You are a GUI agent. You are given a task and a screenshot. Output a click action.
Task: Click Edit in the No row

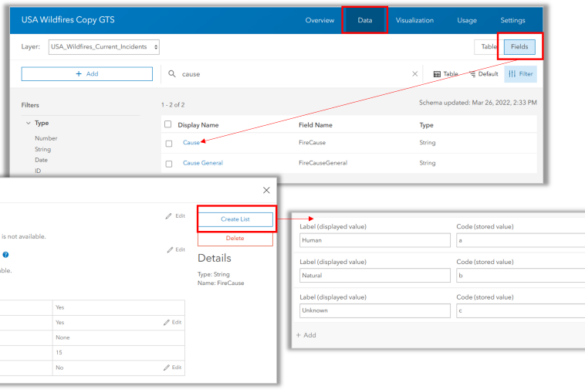172,368
